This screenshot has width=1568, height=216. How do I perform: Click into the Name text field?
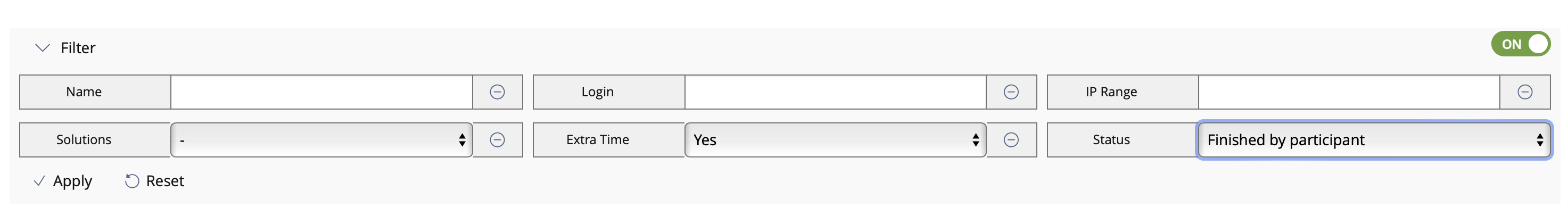pyautogui.click(x=321, y=92)
